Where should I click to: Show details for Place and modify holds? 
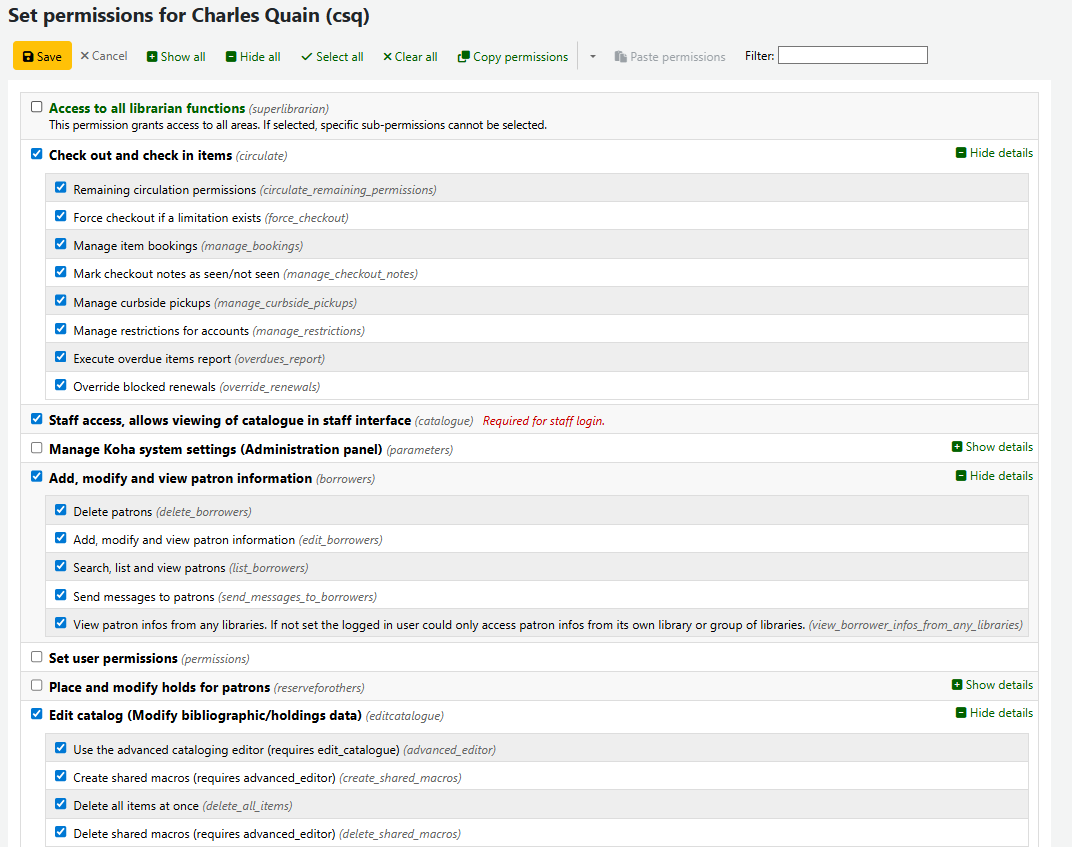click(x=992, y=685)
